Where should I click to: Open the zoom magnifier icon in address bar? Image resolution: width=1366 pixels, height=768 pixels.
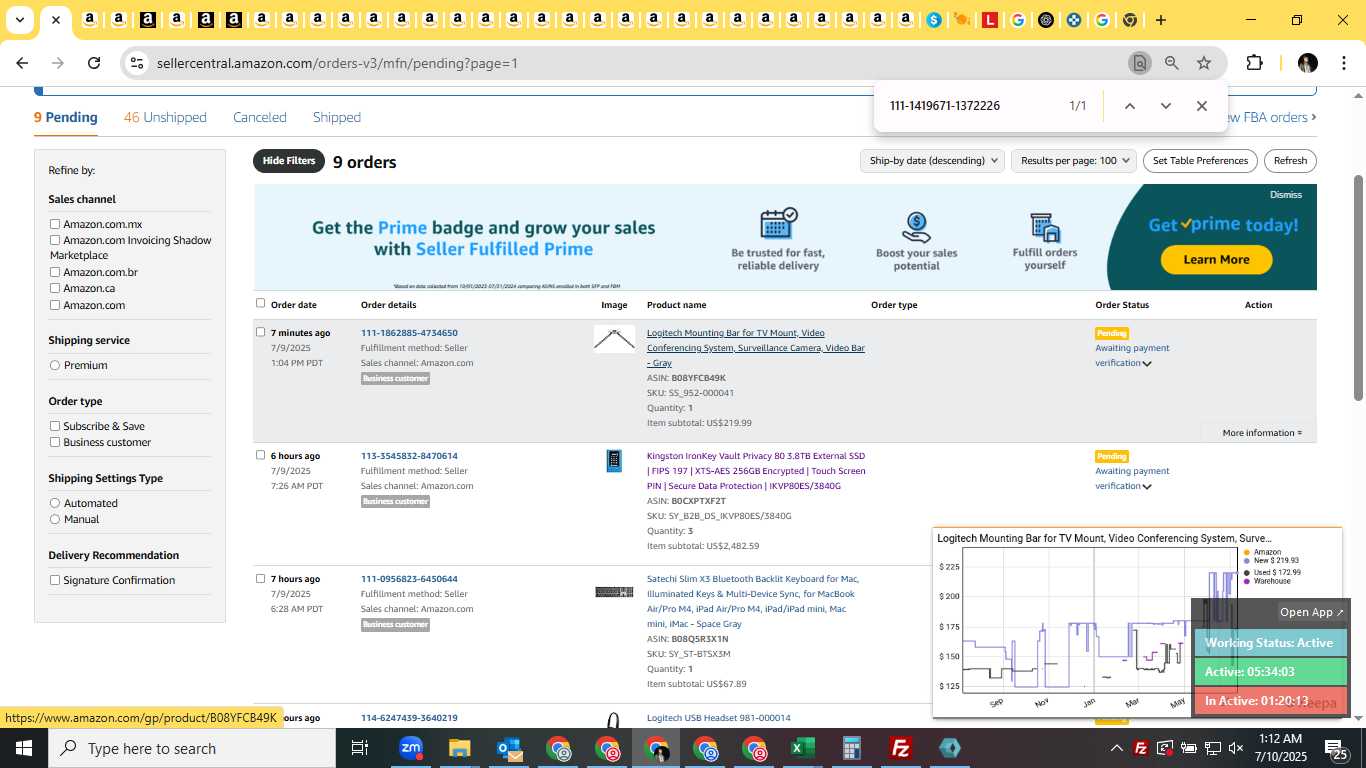[1171, 63]
